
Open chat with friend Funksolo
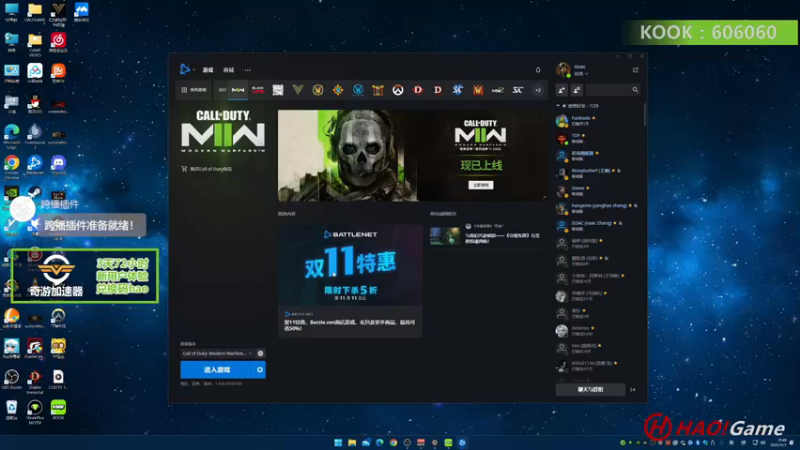point(597,121)
